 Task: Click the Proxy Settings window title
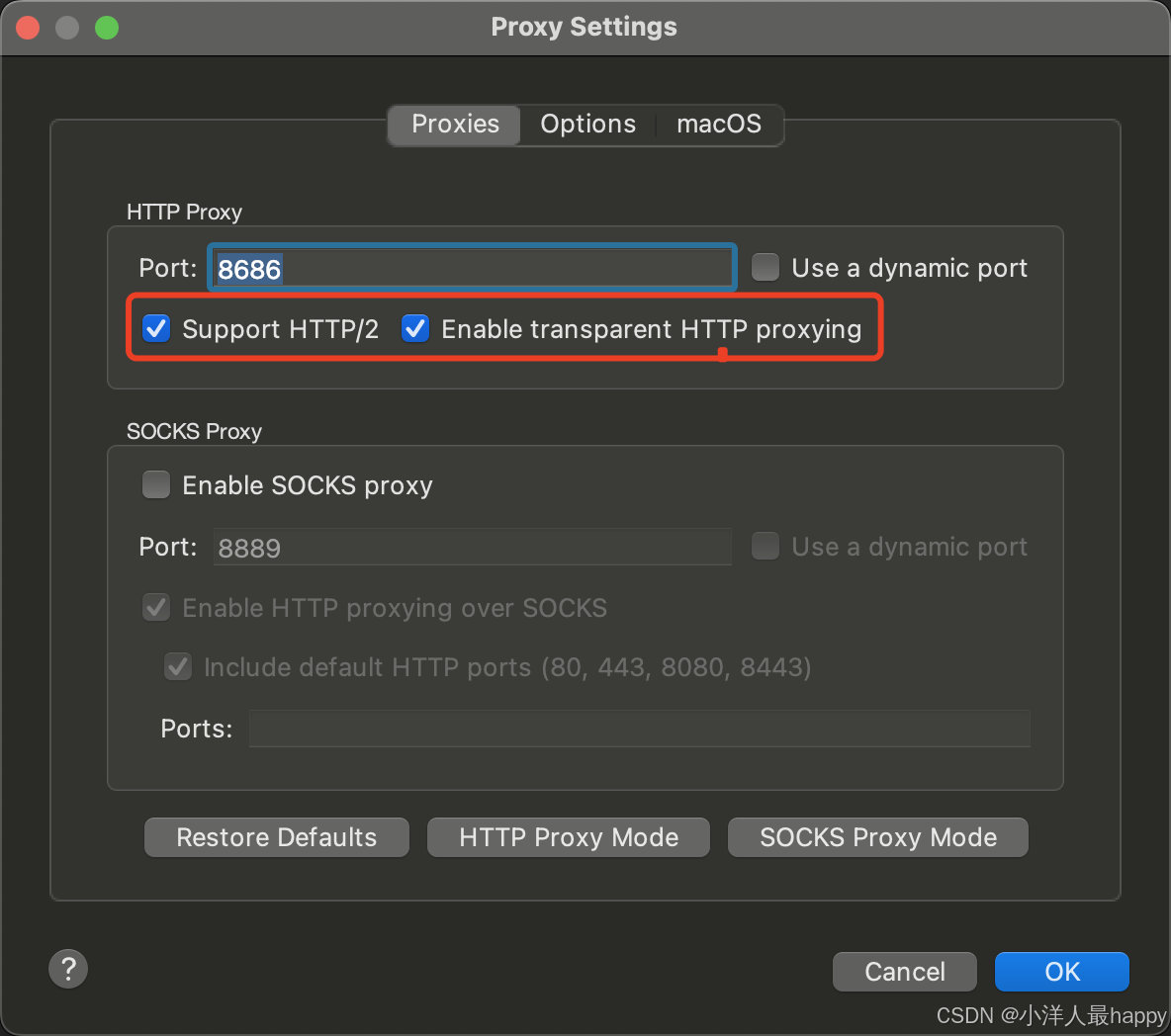pyautogui.click(x=584, y=27)
